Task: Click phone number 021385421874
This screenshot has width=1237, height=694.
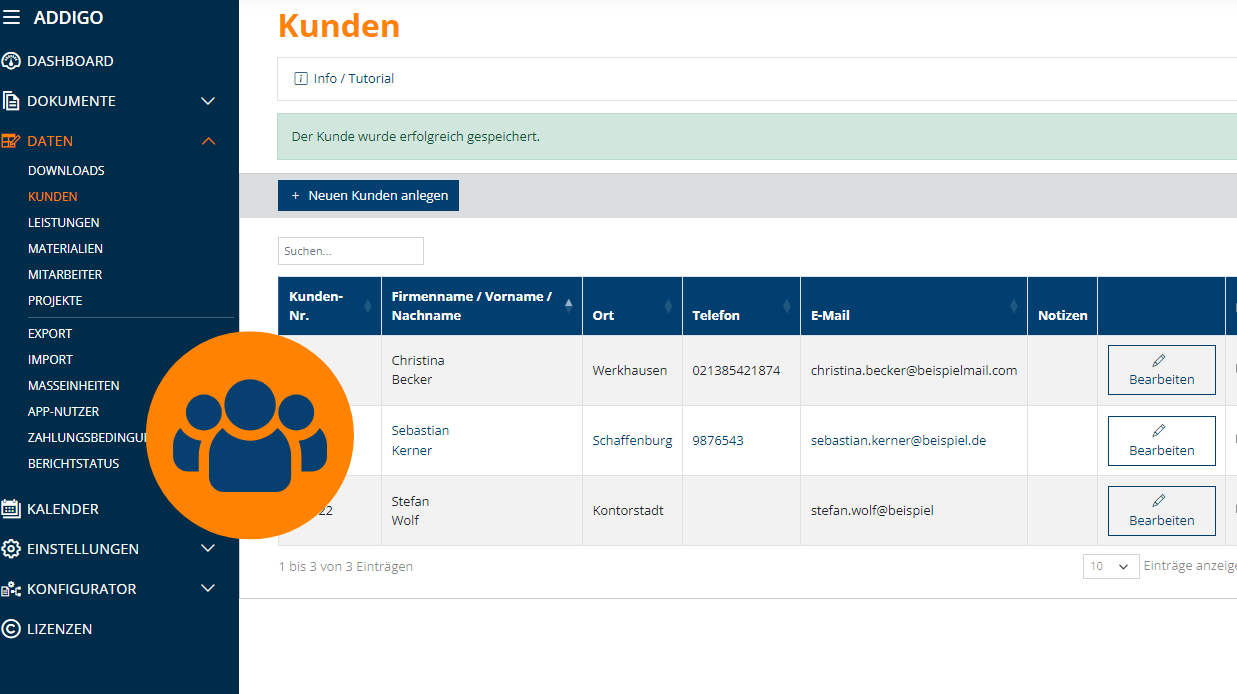Action: 736,370
